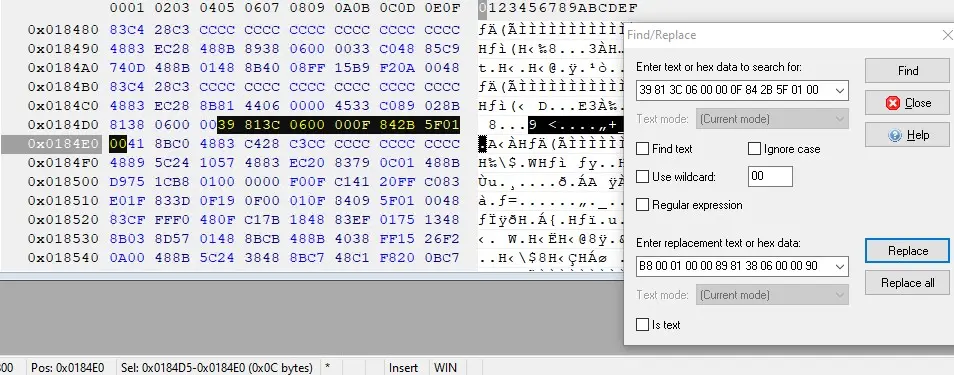Open the upper Text mode dropdown
Viewport: 954px width, 375px height.
pyautogui.click(x=772, y=119)
